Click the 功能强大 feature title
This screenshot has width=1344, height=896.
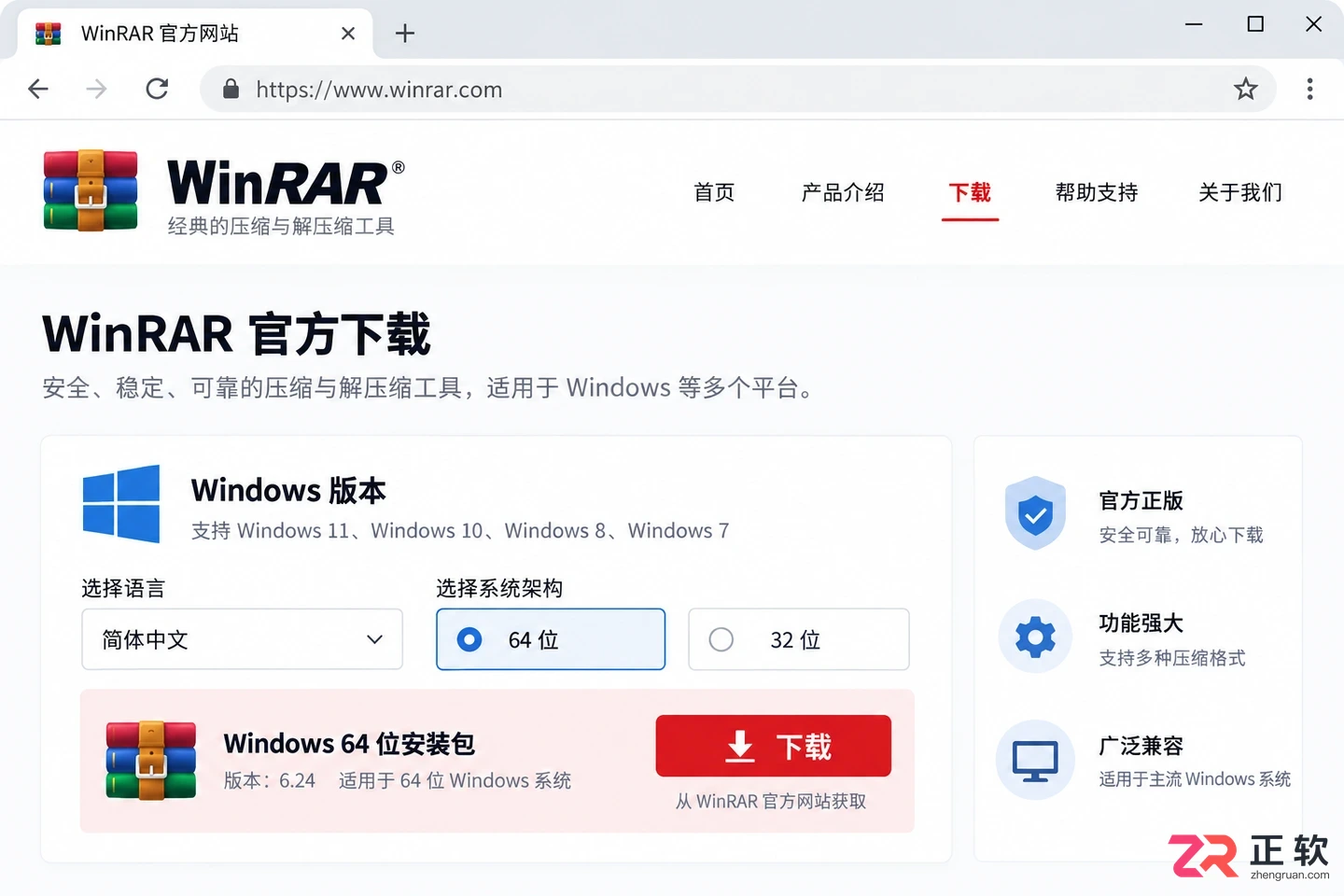1141,623
